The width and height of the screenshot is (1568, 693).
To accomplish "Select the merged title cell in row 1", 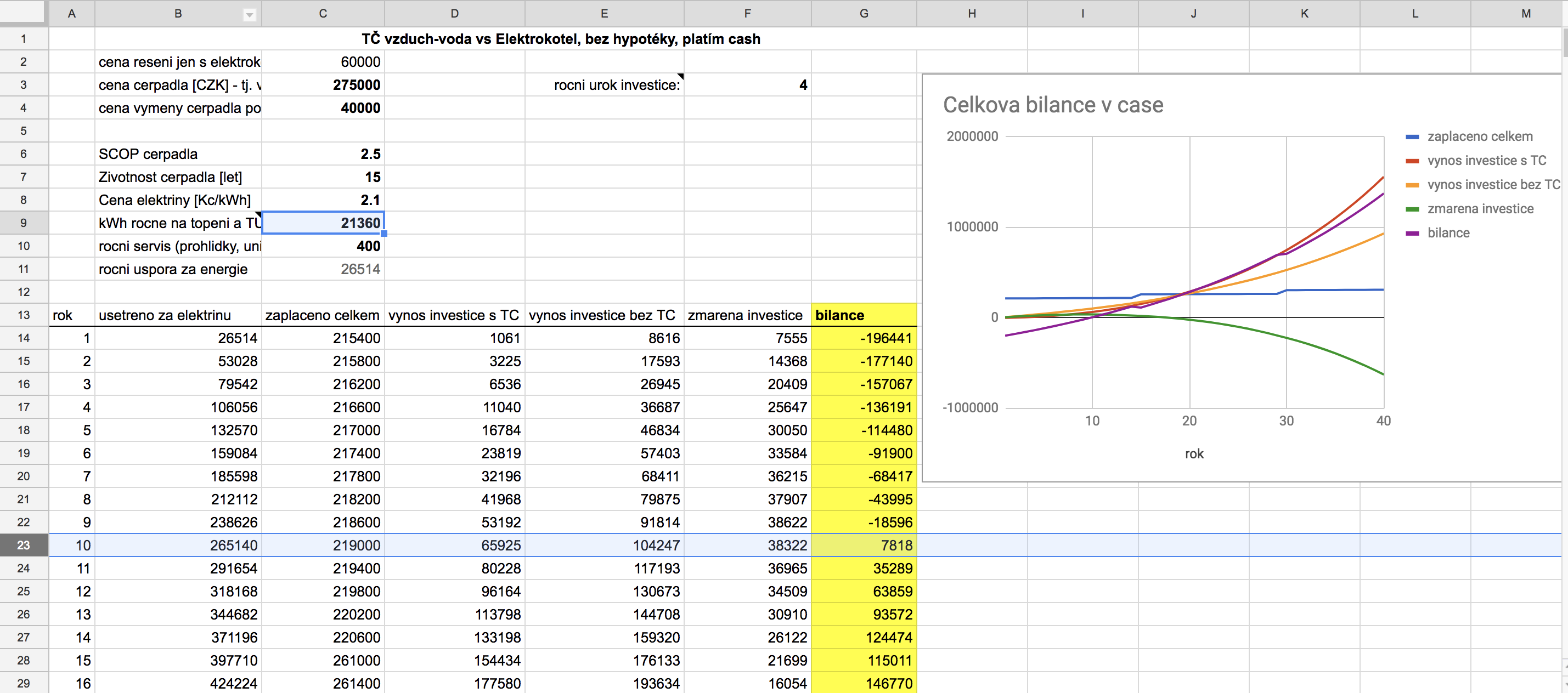I will (x=560, y=39).
